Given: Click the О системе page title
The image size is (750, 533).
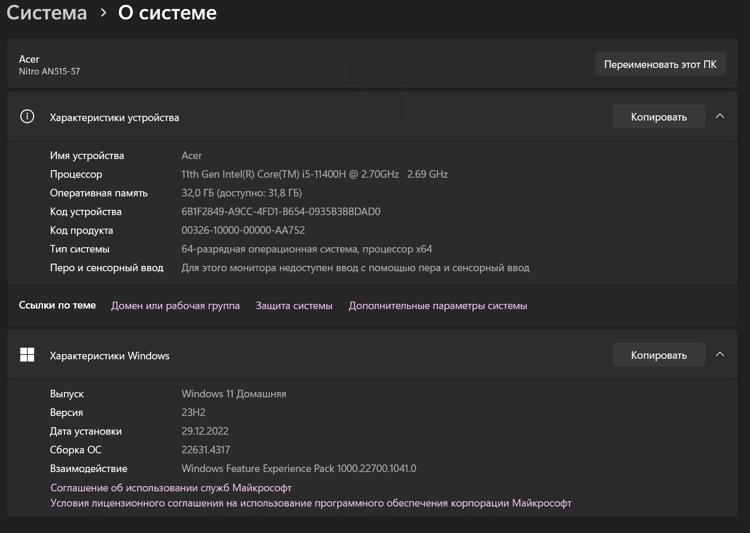Looking at the screenshot, I should [167, 13].
